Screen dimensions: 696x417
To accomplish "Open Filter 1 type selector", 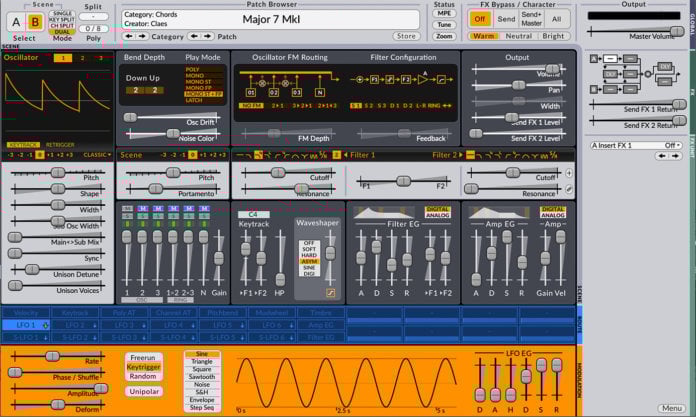I will coord(362,155).
